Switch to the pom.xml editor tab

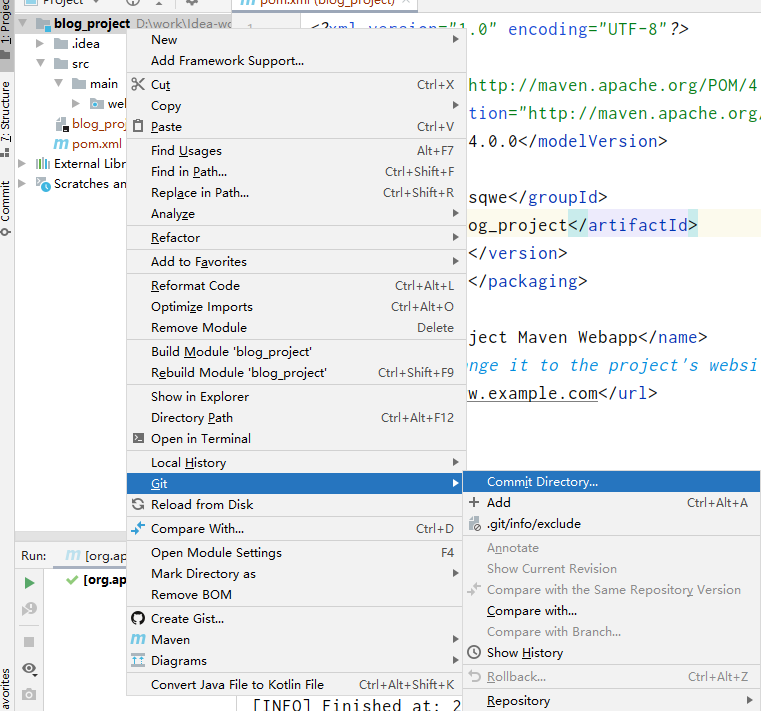coord(324,3)
